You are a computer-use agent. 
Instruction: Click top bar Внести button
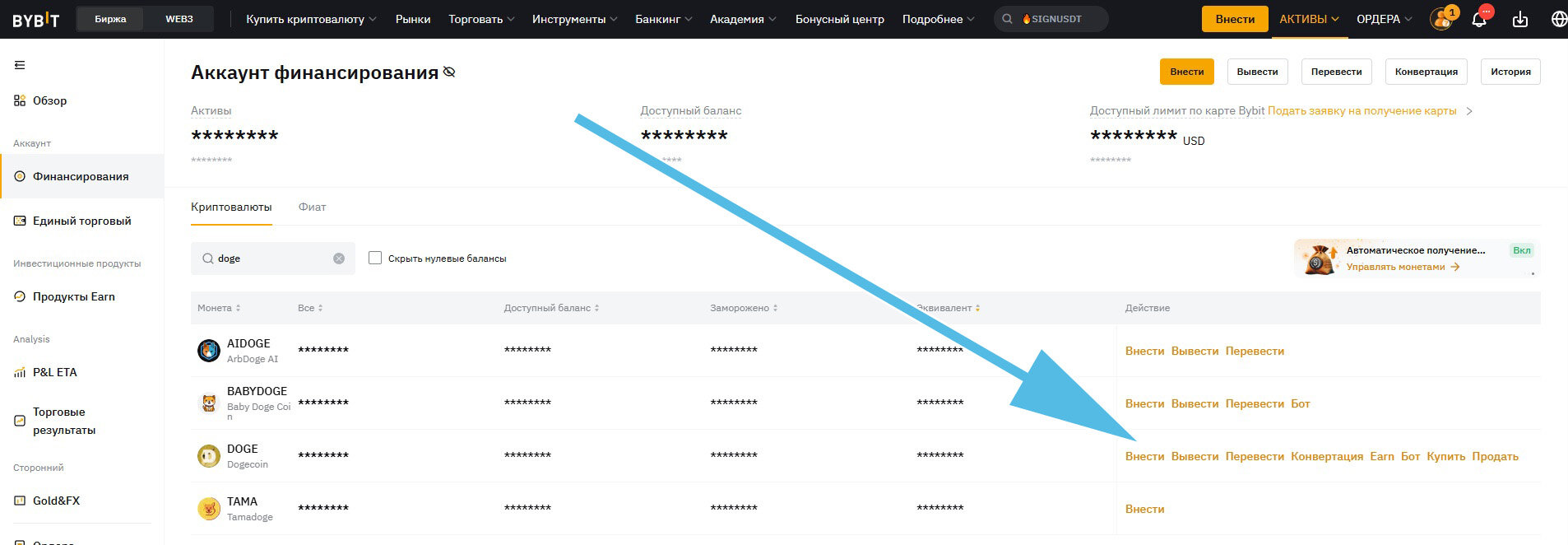tap(1235, 19)
